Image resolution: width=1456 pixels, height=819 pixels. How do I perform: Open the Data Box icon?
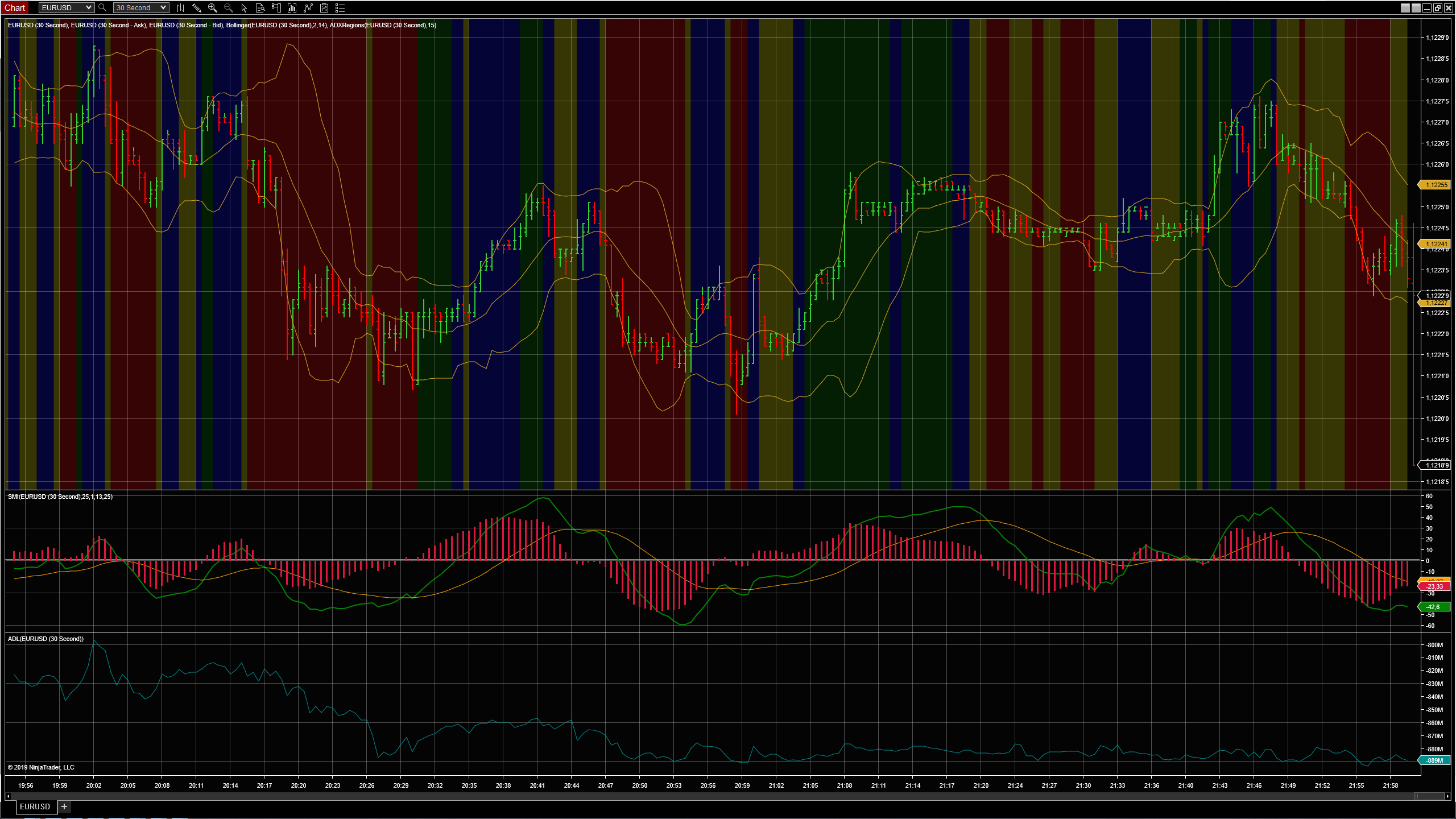pyautogui.click(x=260, y=8)
